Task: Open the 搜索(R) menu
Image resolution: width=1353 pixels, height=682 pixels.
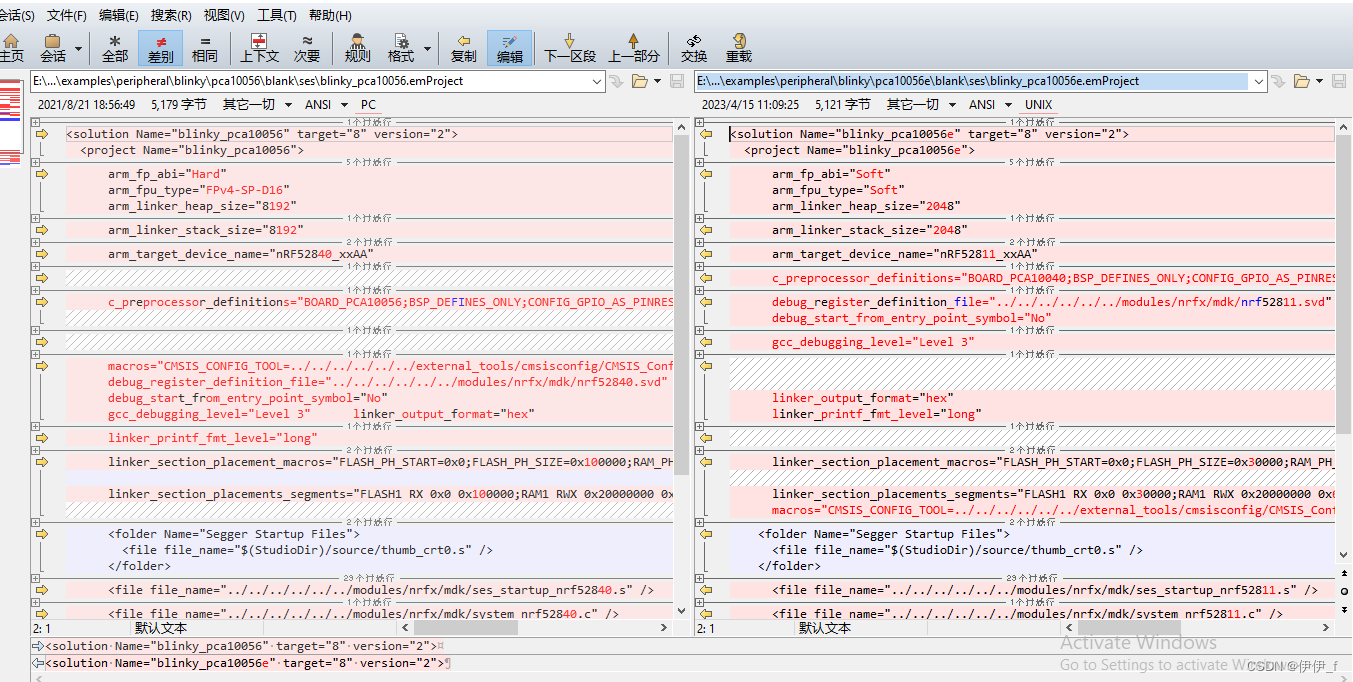Action: (x=171, y=15)
